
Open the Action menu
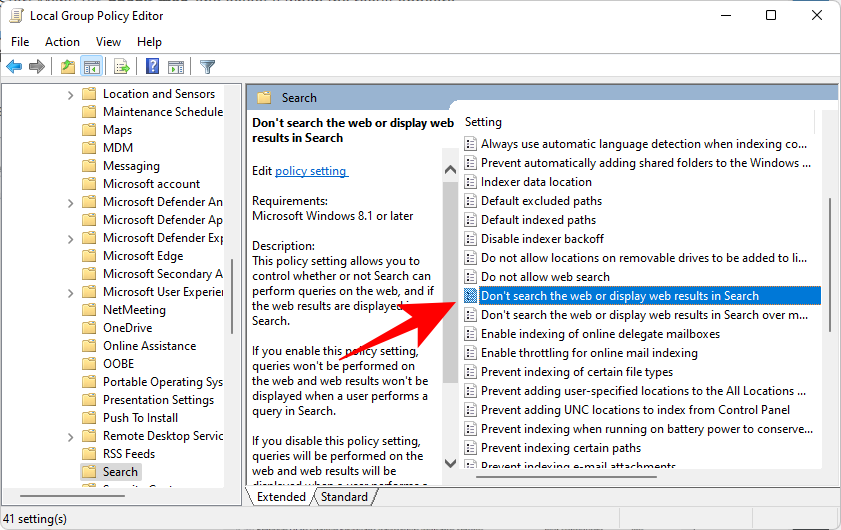coord(62,42)
